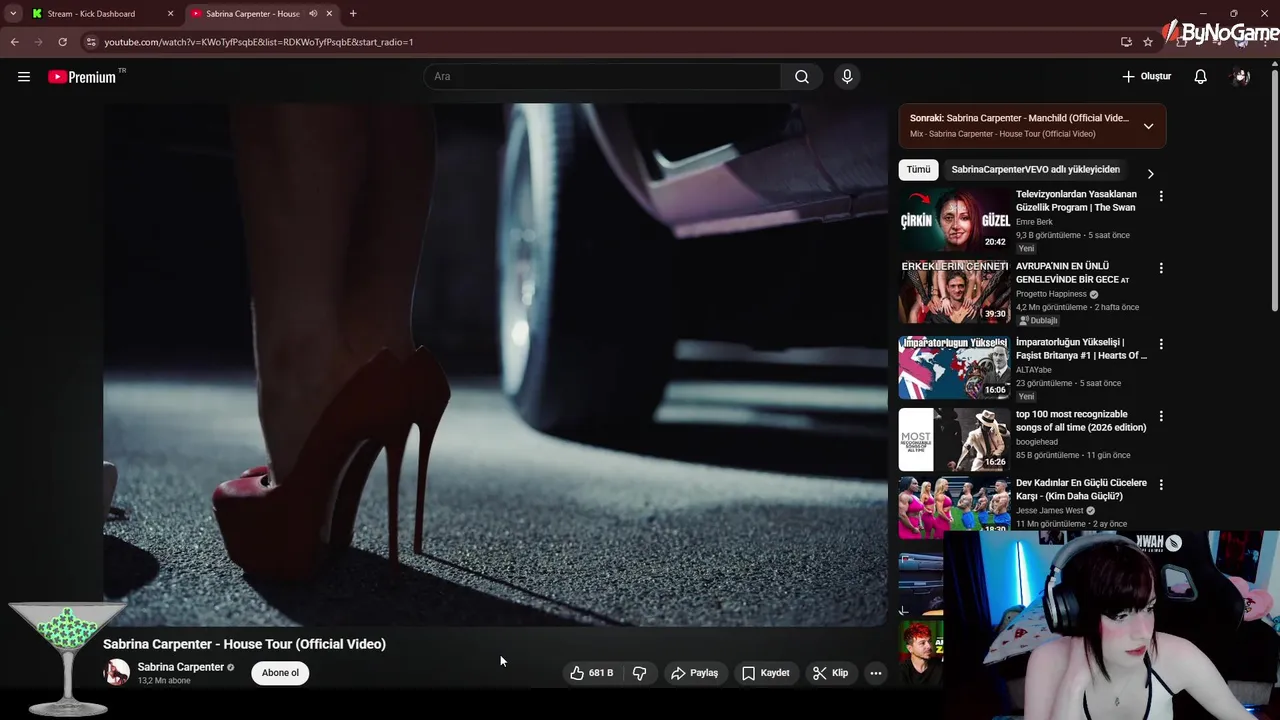The width and height of the screenshot is (1280, 720).
Task: Open The Swan video thumbnail
Action: coord(954,219)
